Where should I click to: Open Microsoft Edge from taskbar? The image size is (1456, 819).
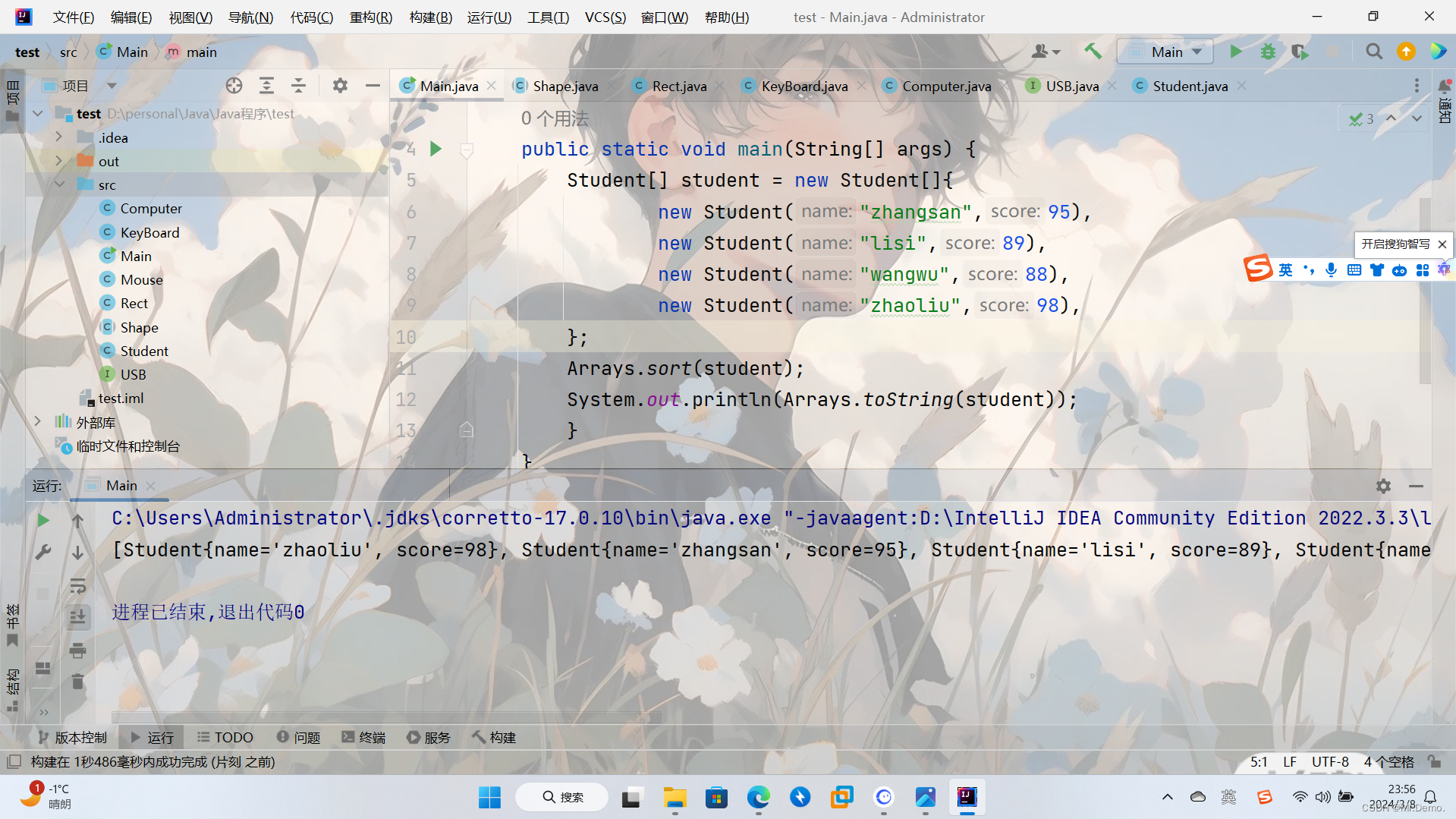[x=758, y=797]
